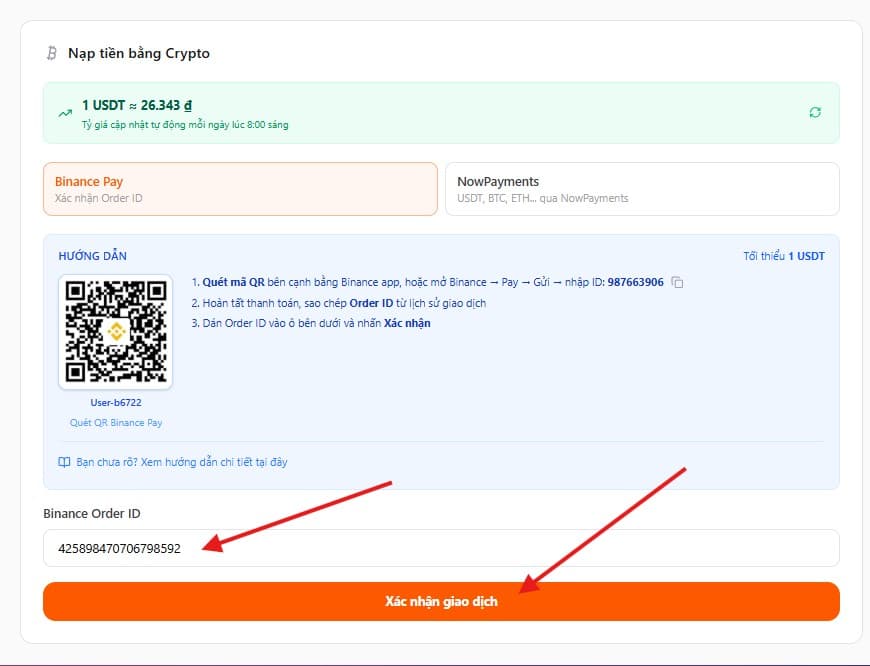
Task: Focus the Binance Order ID input field
Action: (x=440, y=548)
